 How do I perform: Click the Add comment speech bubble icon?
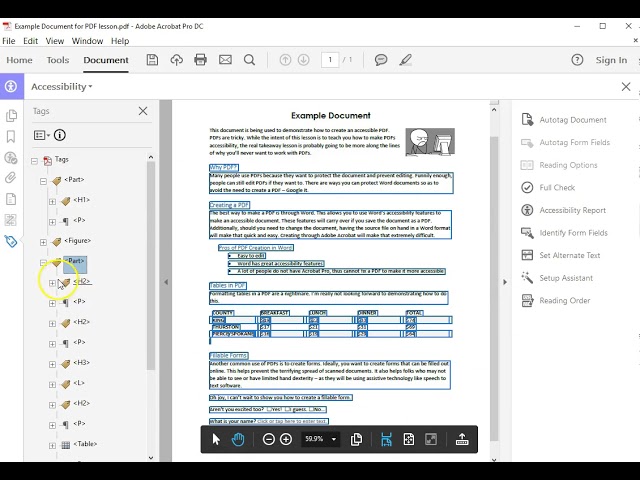coord(381,60)
